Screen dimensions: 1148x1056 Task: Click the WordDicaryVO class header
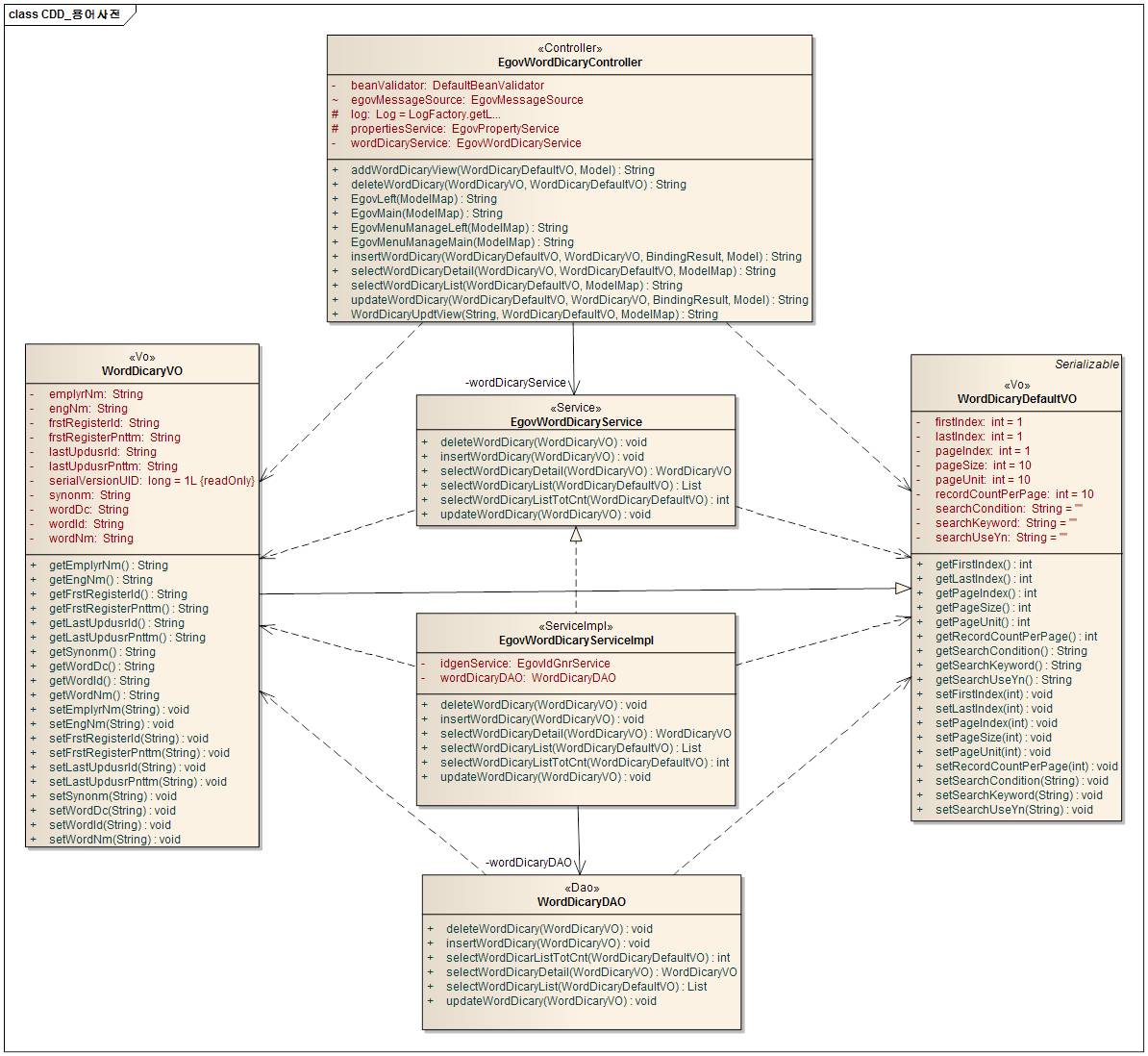[x=141, y=371]
